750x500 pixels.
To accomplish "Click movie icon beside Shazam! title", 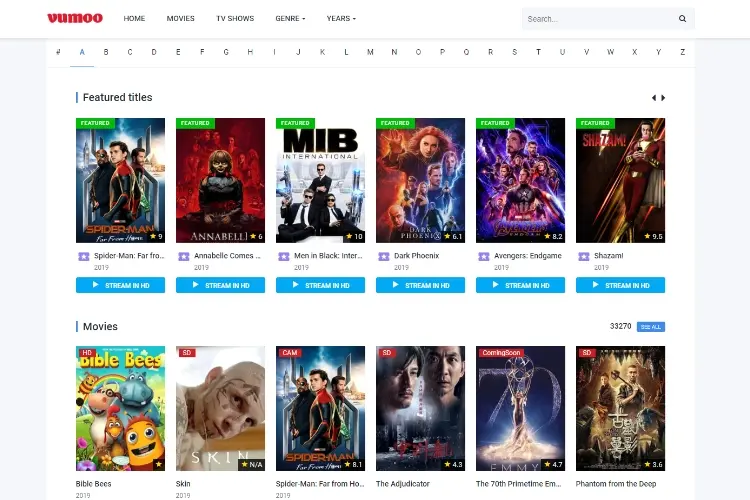I will pyautogui.click(x=584, y=256).
